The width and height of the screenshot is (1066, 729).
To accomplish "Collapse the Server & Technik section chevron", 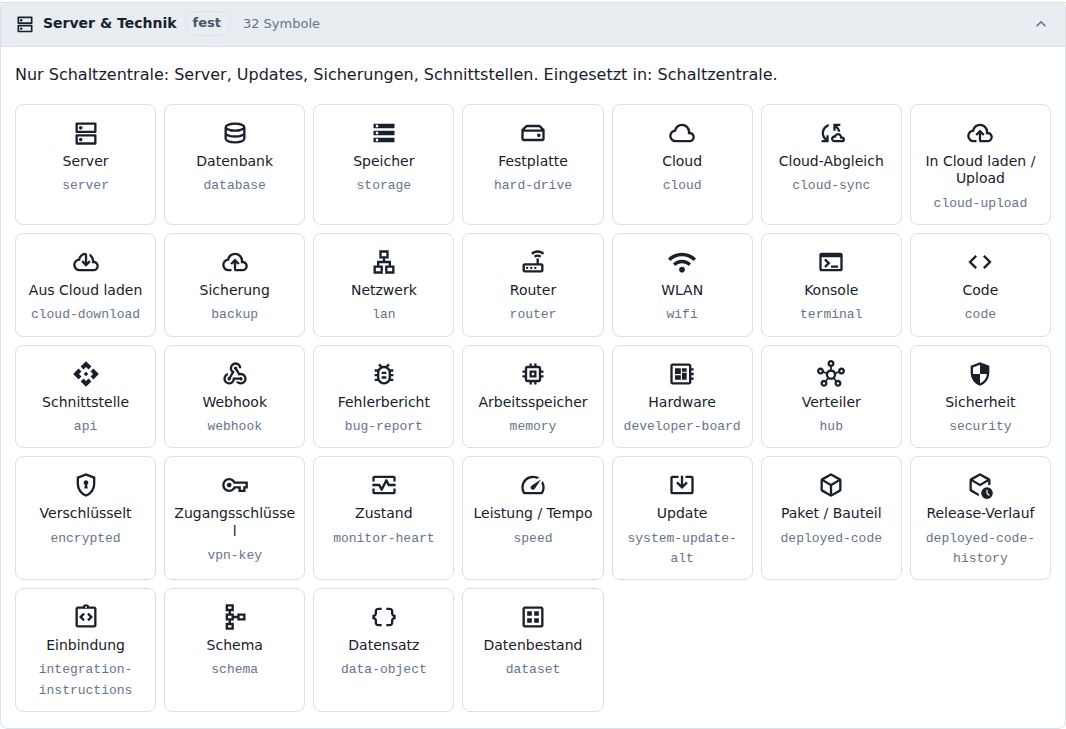I will click(1041, 24).
